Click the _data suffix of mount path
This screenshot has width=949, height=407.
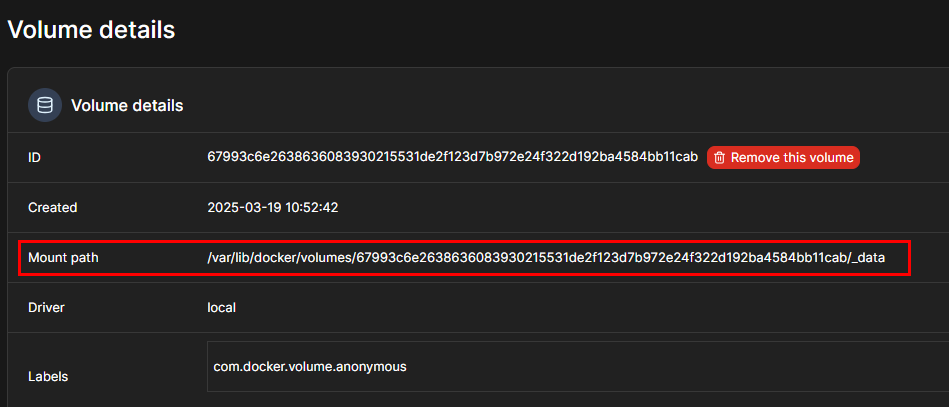click(x=869, y=258)
